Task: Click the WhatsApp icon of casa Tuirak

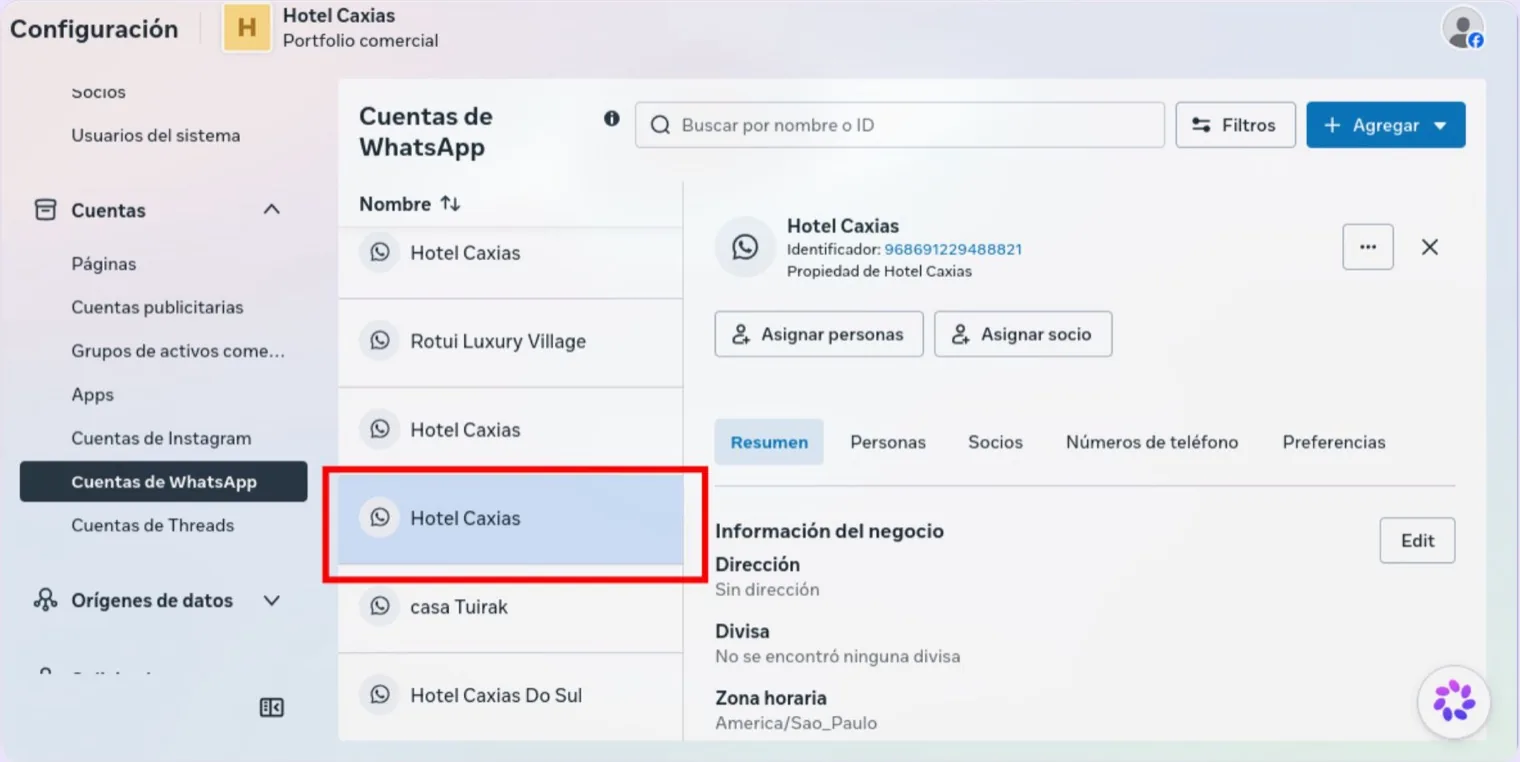Action: click(x=380, y=607)
